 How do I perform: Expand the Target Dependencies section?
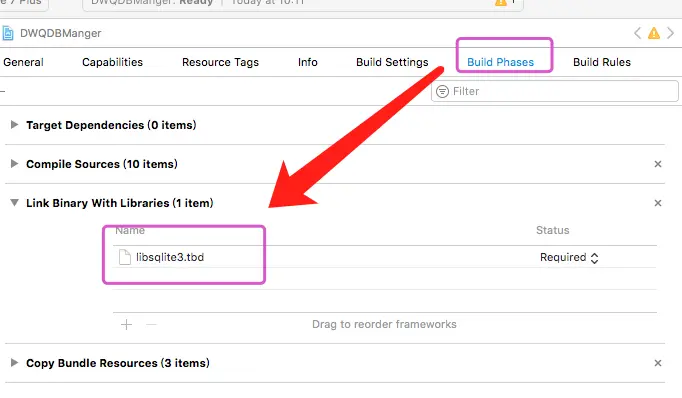click(x=14, y=125)
